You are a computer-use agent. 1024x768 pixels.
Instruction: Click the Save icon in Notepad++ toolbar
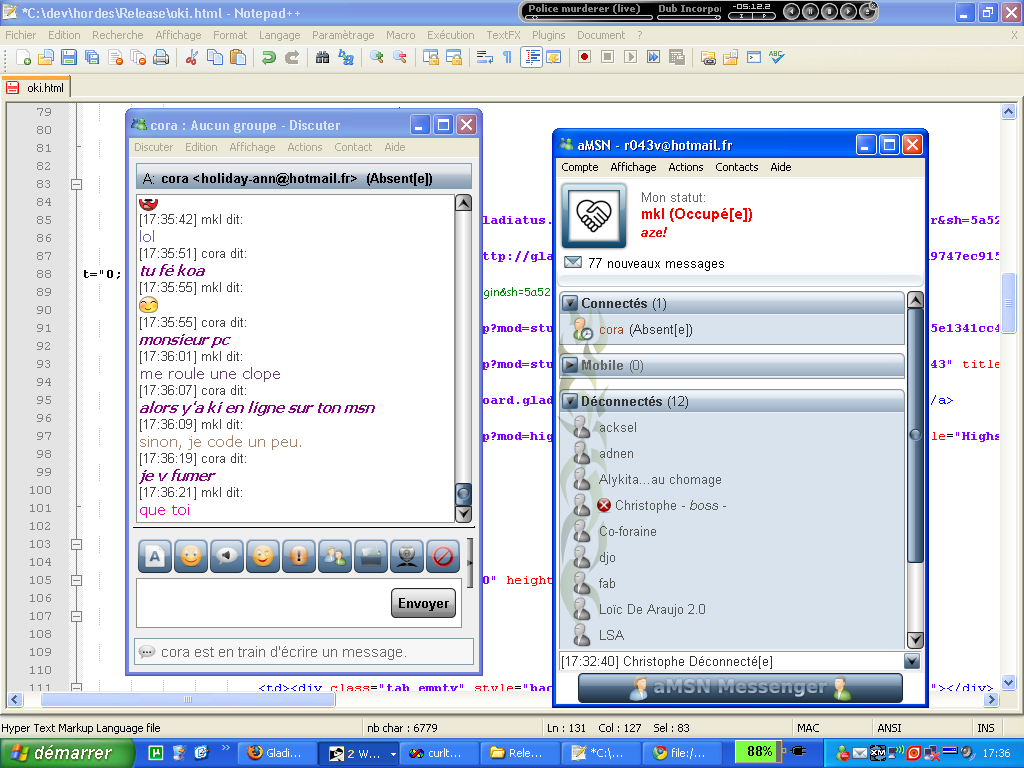tap(69, 58)
